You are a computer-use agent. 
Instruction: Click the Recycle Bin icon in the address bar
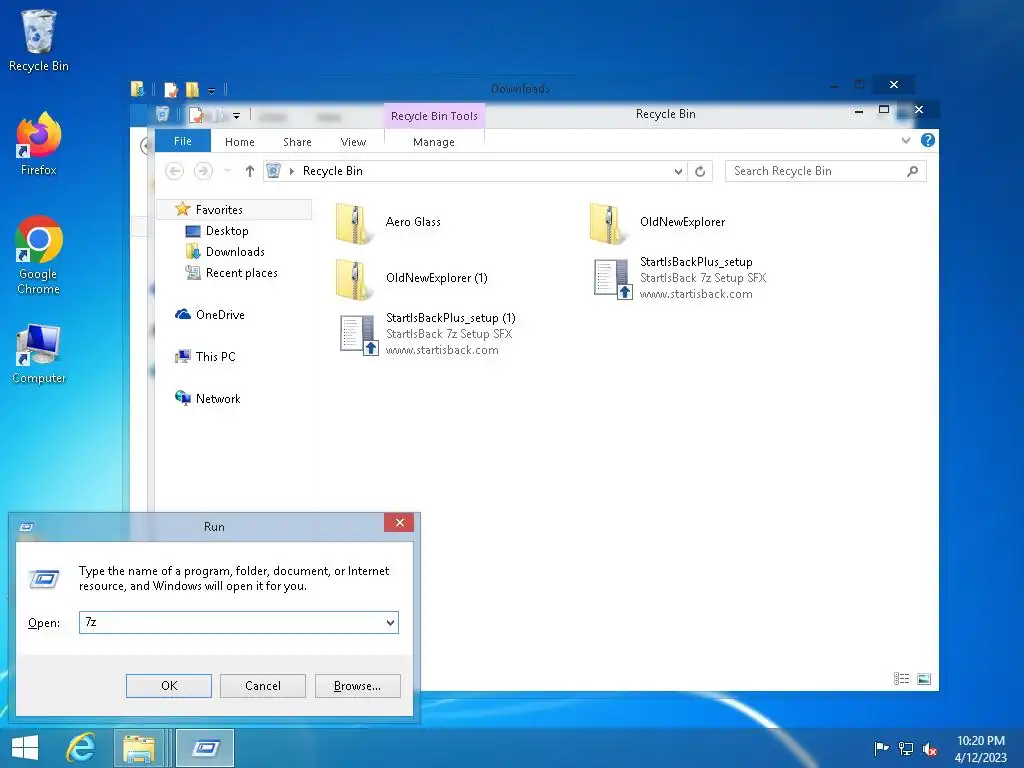click(x=274, y=171)
